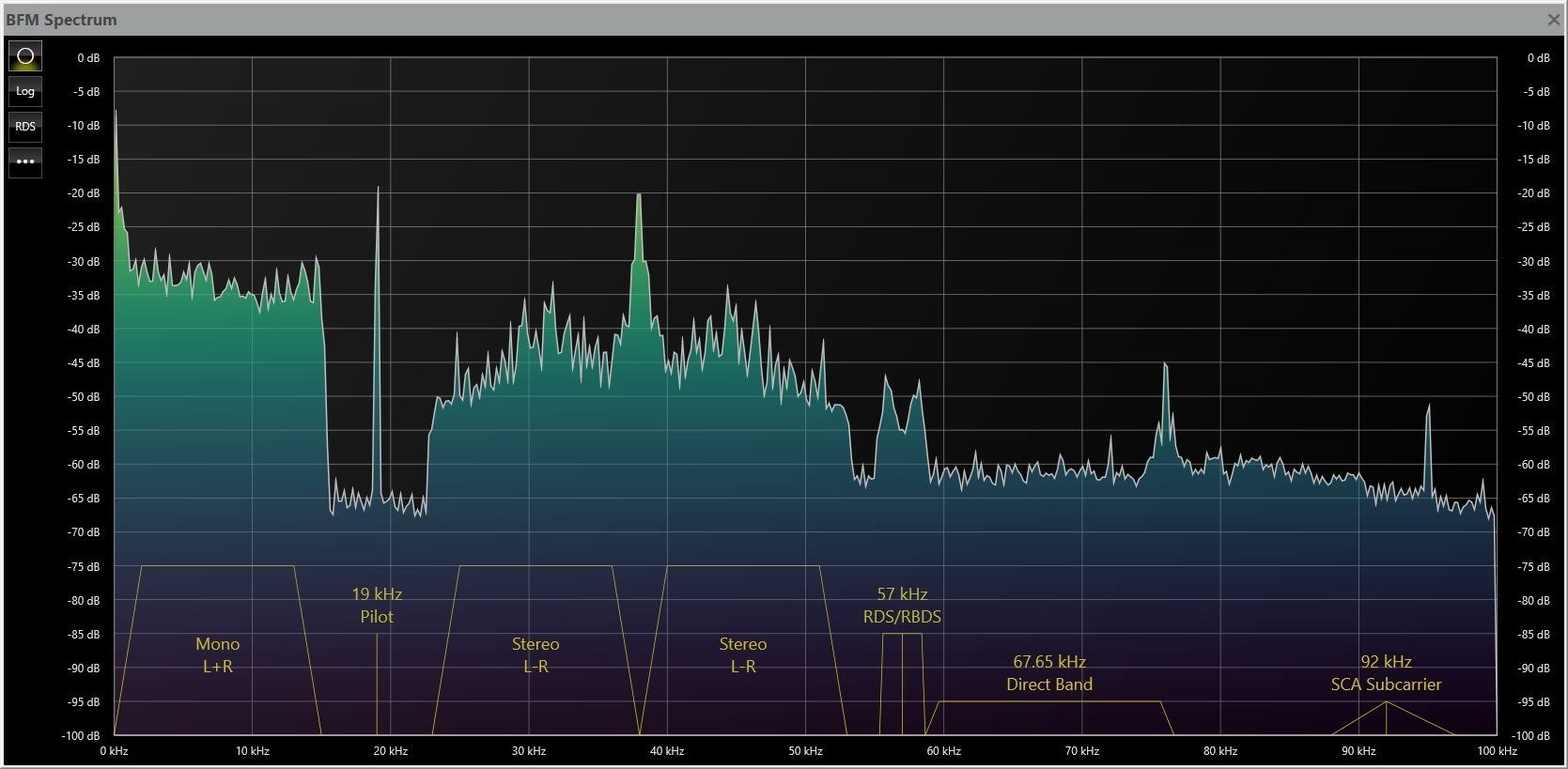
Task: Click the 80 kHz frequency axis label
Action: pos(1220,751)
